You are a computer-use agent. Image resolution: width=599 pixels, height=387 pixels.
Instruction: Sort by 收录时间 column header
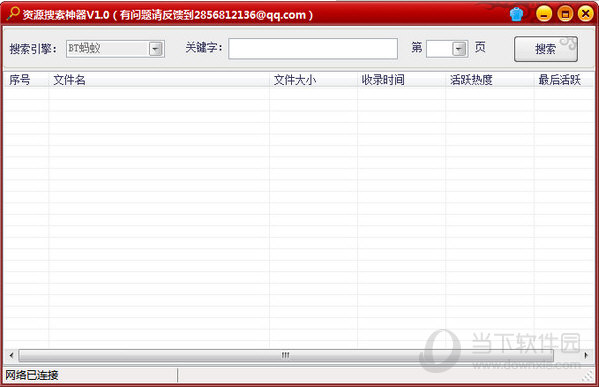(401, 80)
